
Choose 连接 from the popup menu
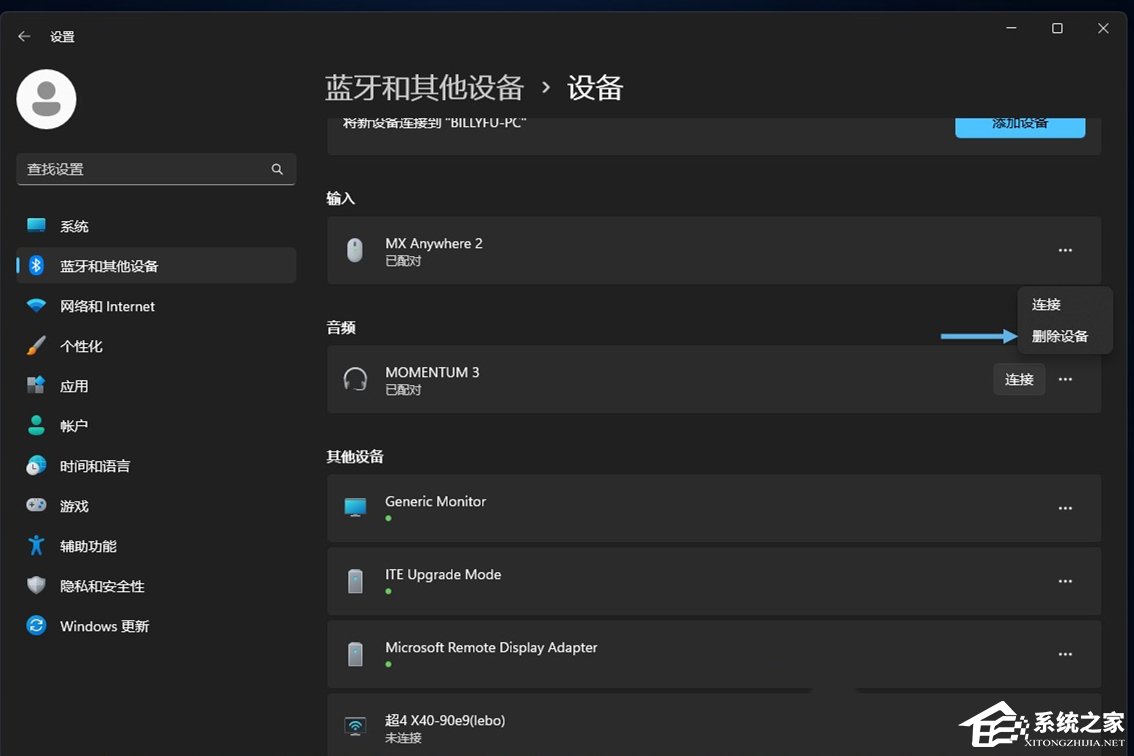tap(1046, 305)
